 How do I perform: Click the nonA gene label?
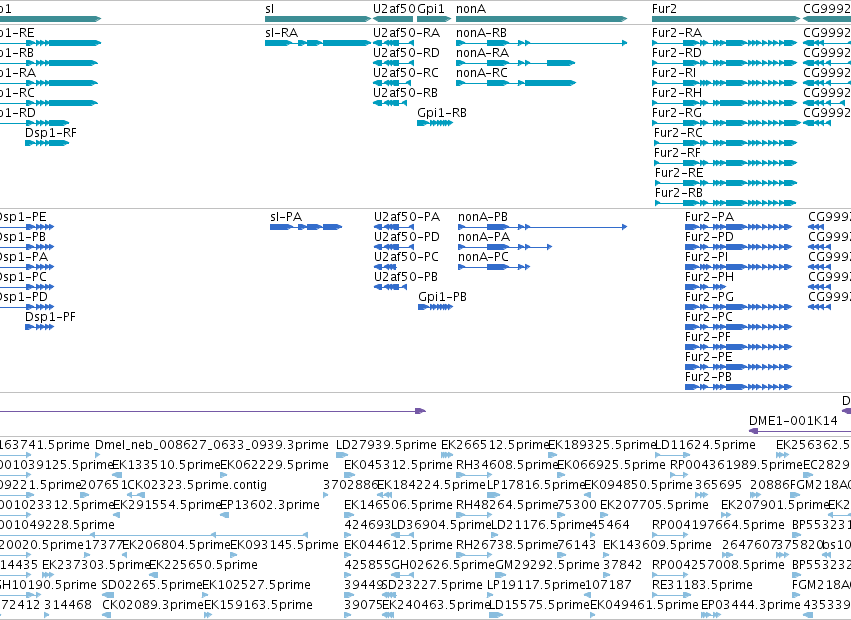coord(471,9)
